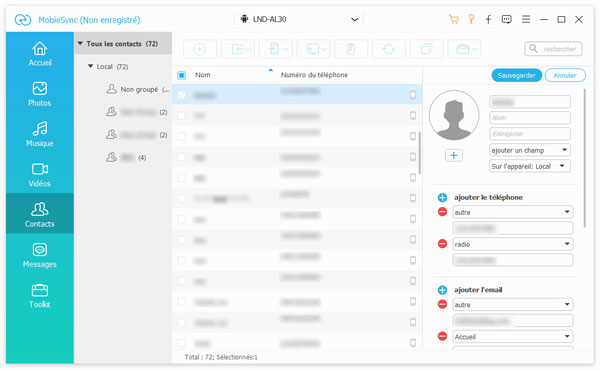This screenshot has width=600, height=370.
Task: Open the Vidéos section
Action: 40,175
